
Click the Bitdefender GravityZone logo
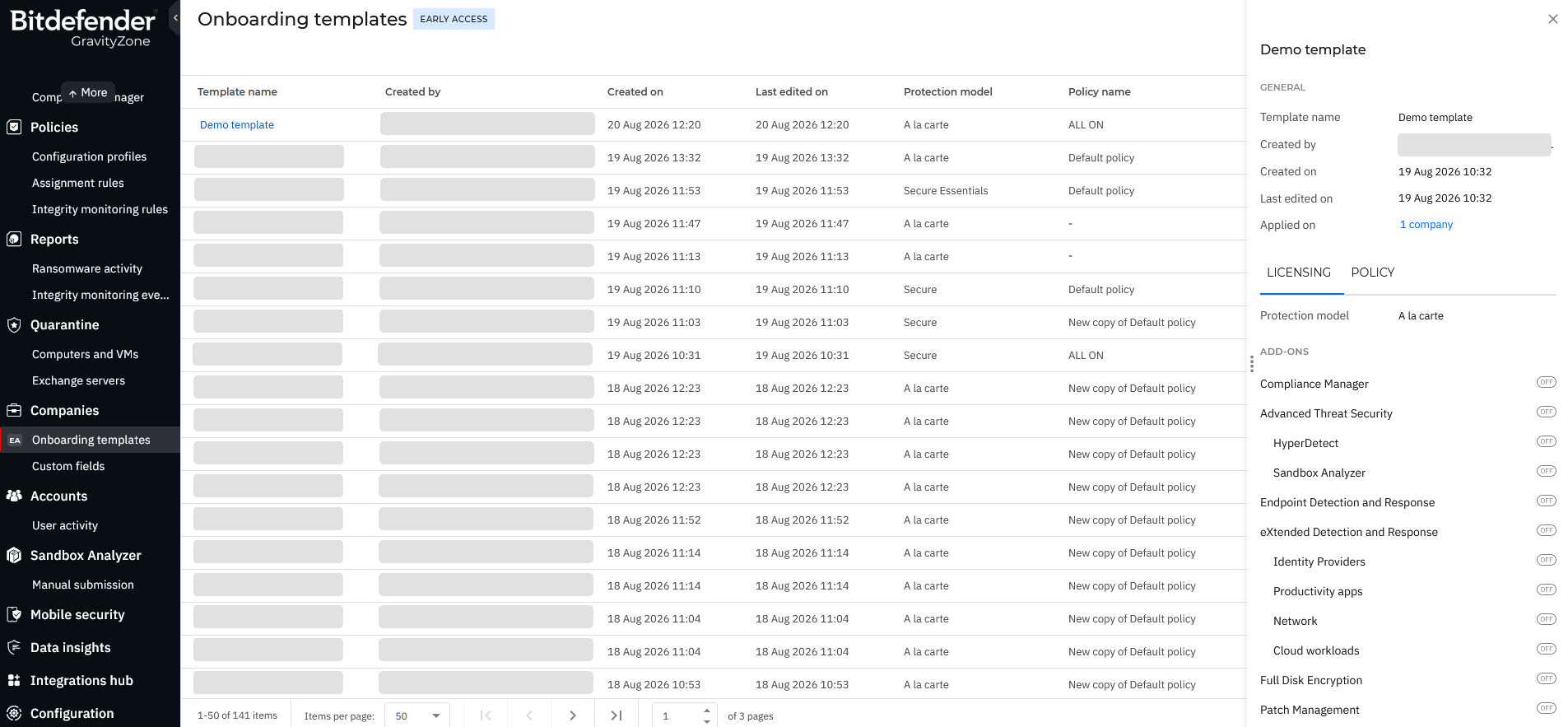pos(82,28)
